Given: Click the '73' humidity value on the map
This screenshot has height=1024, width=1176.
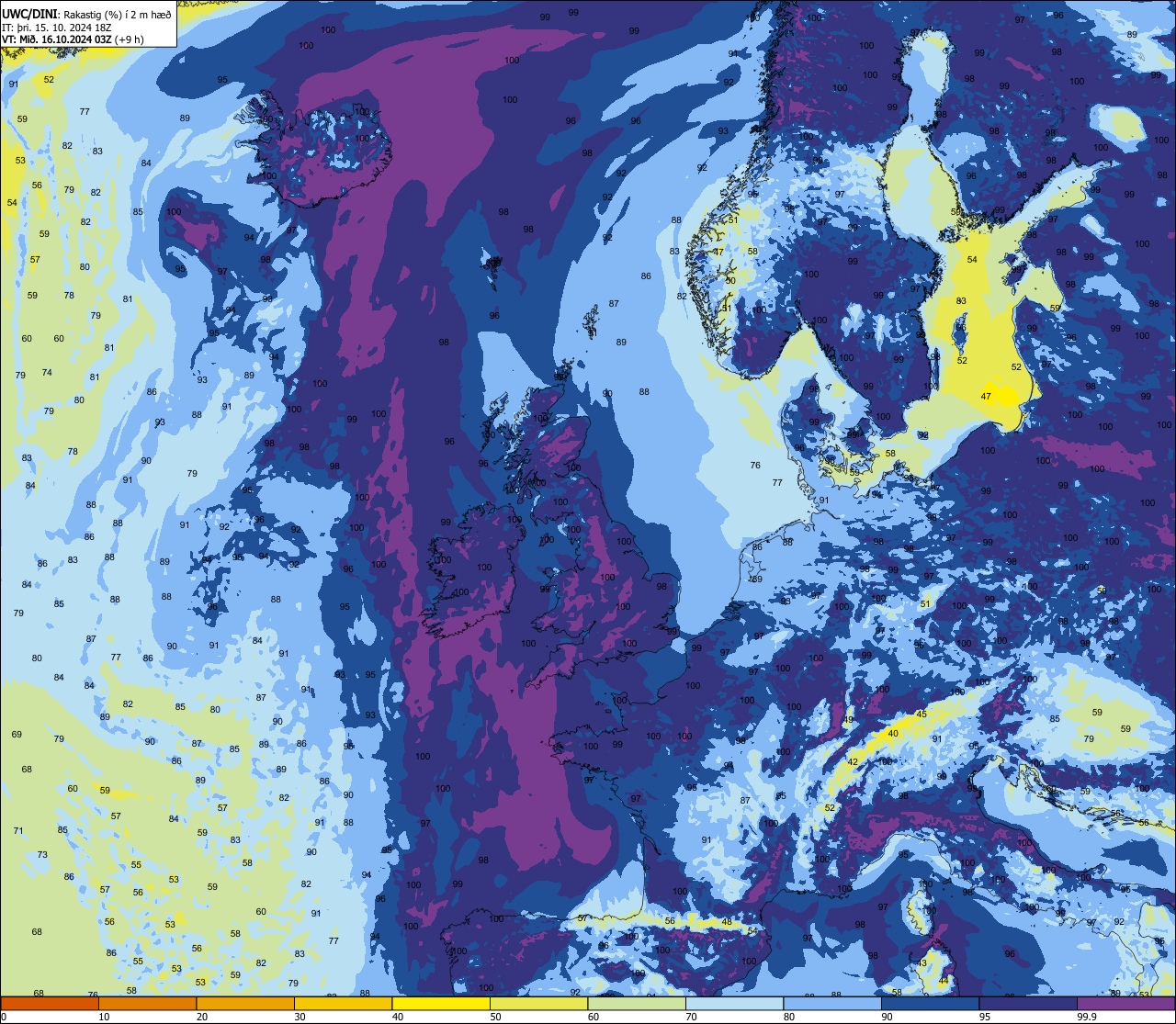Looking at the screenshot, I should pos(42,854).
